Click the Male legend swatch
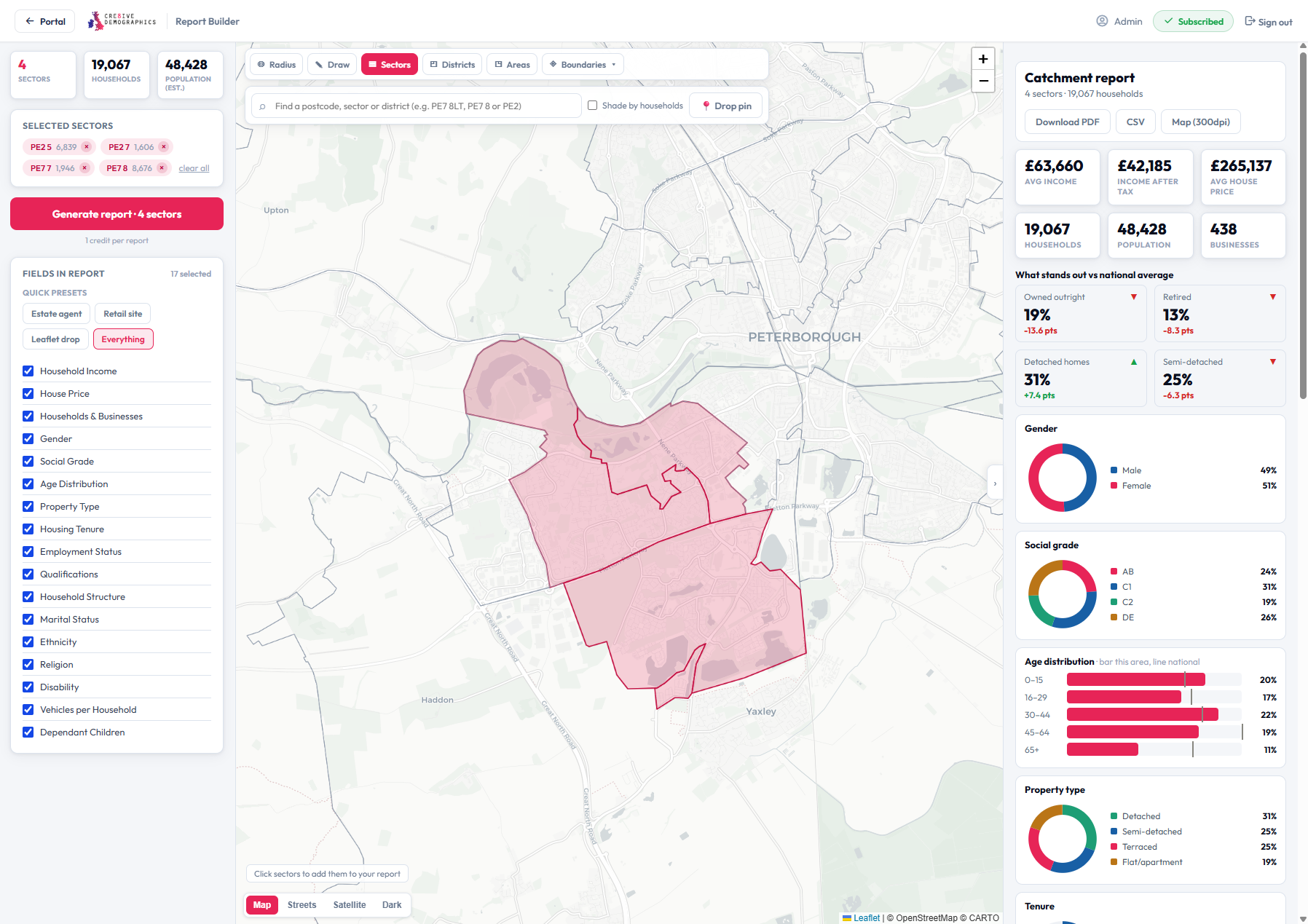 (1114, 470)
